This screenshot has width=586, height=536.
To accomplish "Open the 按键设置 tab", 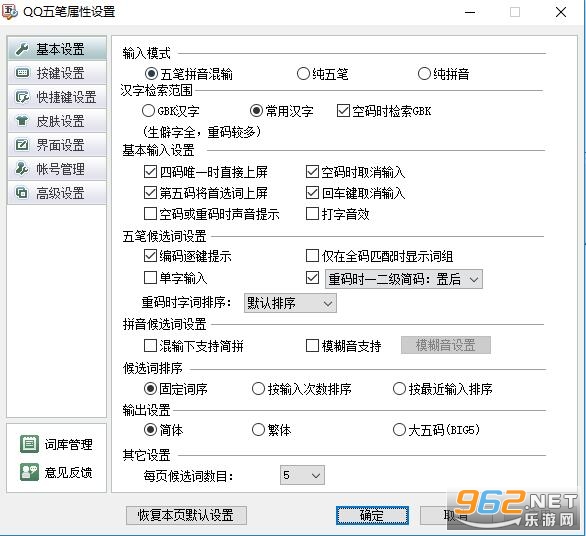I will click(57, 73).
